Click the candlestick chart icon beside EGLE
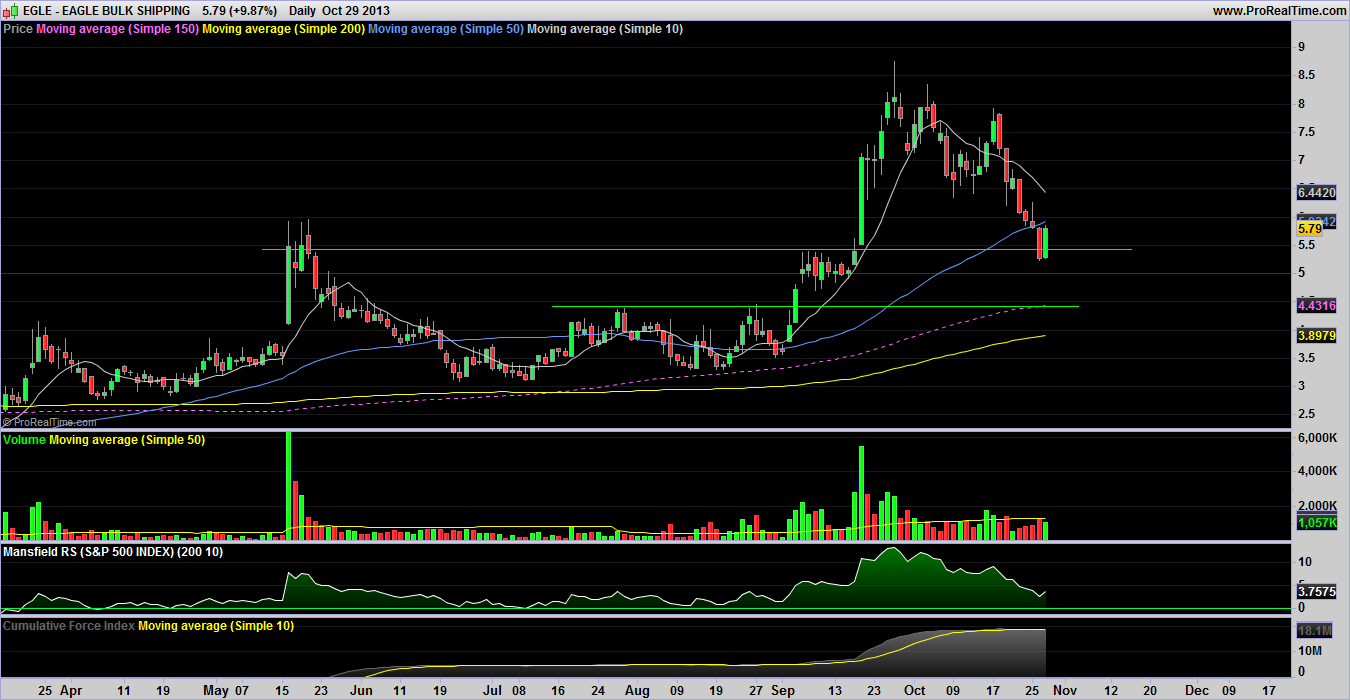The width and height of the screenshot is (1350, 700). coord(9,10)
